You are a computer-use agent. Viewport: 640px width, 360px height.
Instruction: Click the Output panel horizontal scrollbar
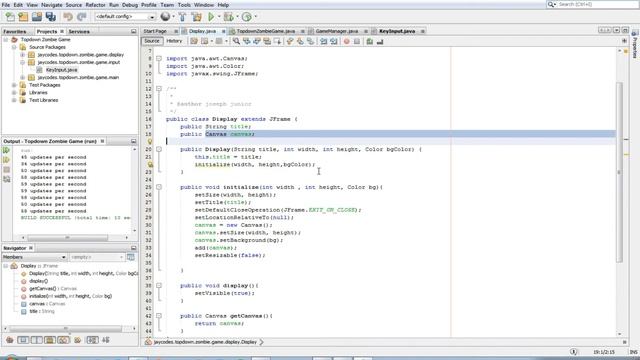pos(67,237)
